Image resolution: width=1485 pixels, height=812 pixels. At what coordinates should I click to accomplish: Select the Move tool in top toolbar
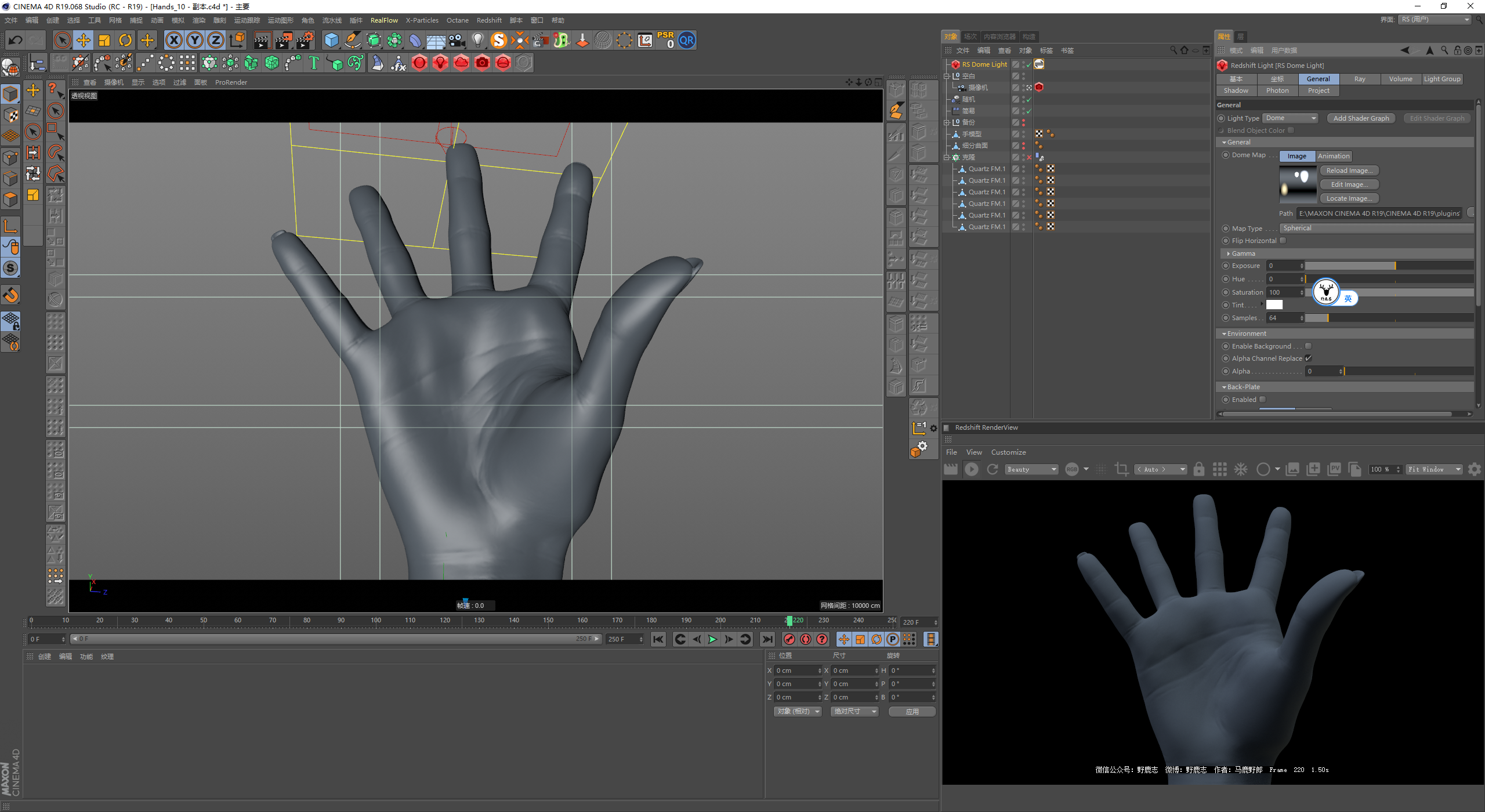click(84, 41)
